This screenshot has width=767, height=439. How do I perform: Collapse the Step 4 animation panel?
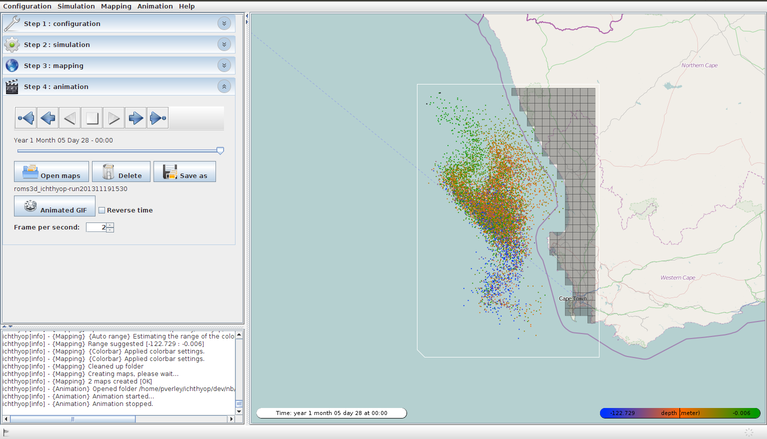tap(224, 87)
